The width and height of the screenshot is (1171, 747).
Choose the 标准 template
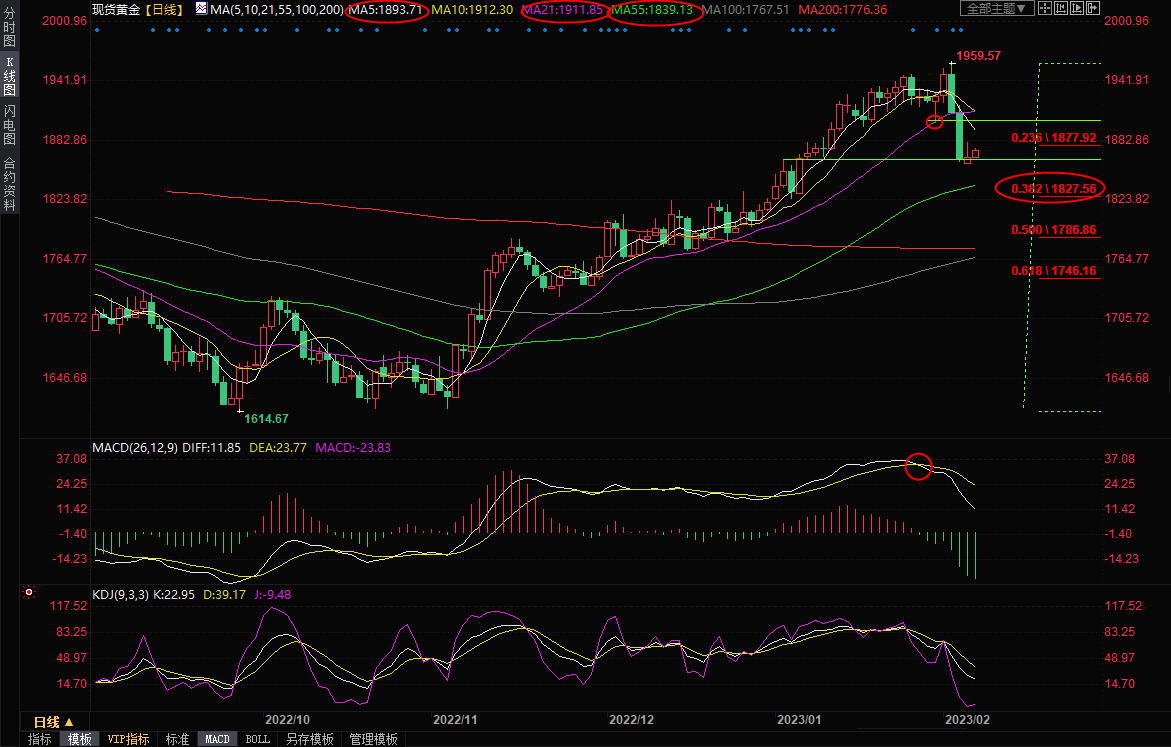click(x=177, y=739)
